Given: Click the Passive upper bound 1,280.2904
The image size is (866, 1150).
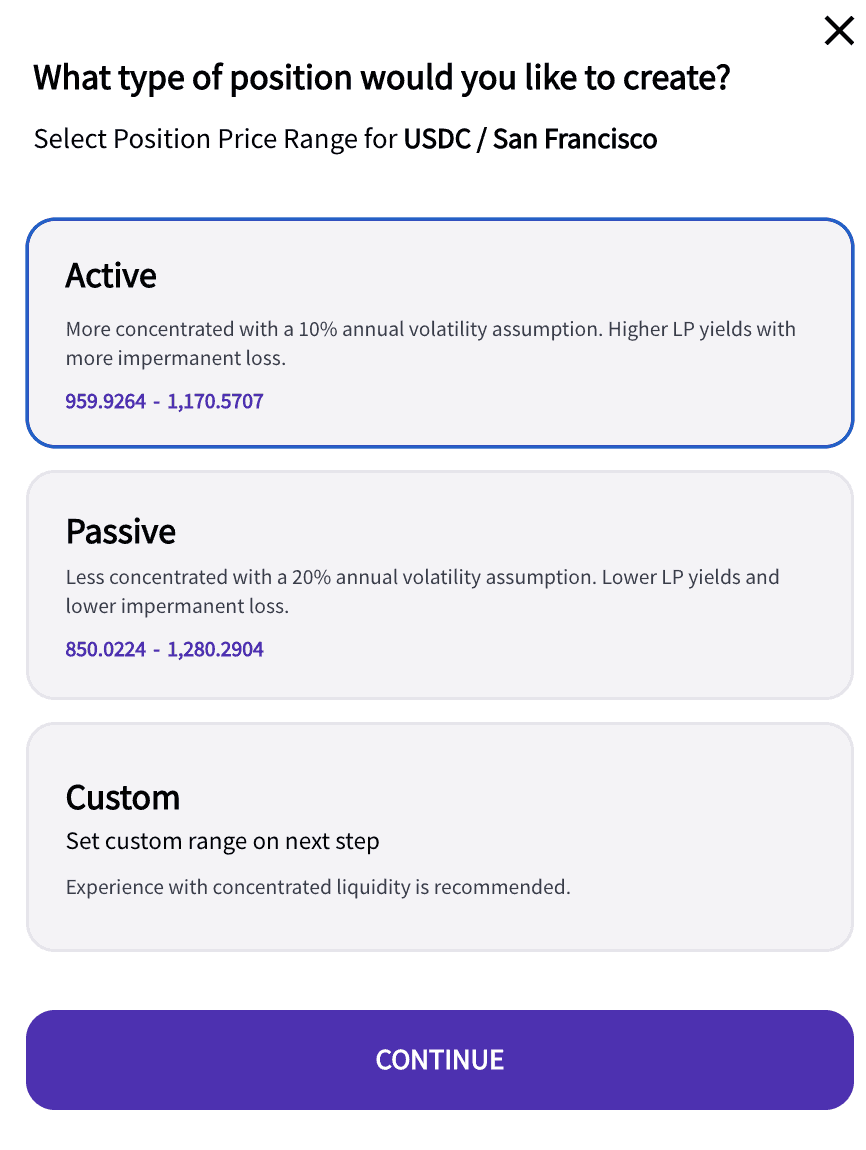Looking at the screenshot, I should click(215, 650).
